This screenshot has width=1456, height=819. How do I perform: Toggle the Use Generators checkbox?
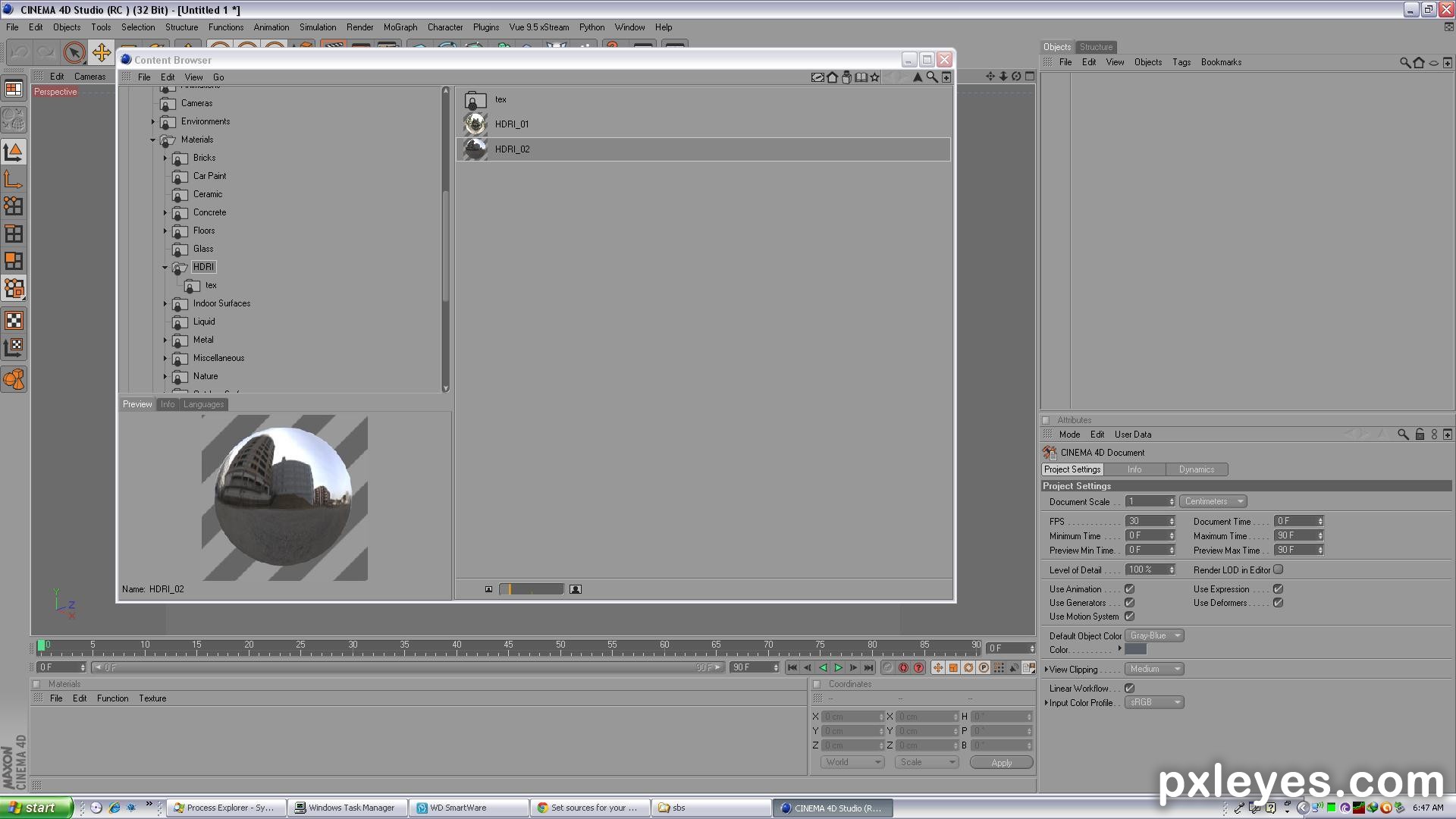pos(1129,603)
